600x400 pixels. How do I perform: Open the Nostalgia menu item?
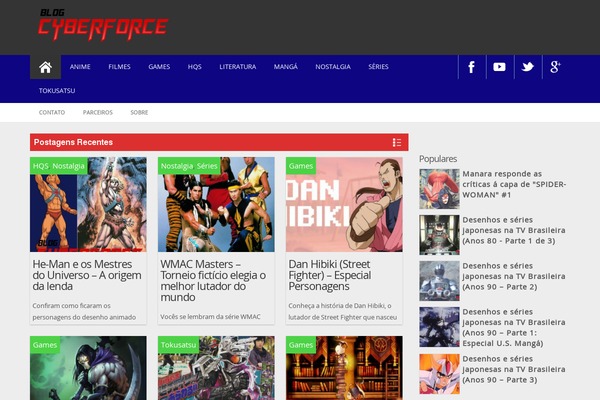click(333, 67)
